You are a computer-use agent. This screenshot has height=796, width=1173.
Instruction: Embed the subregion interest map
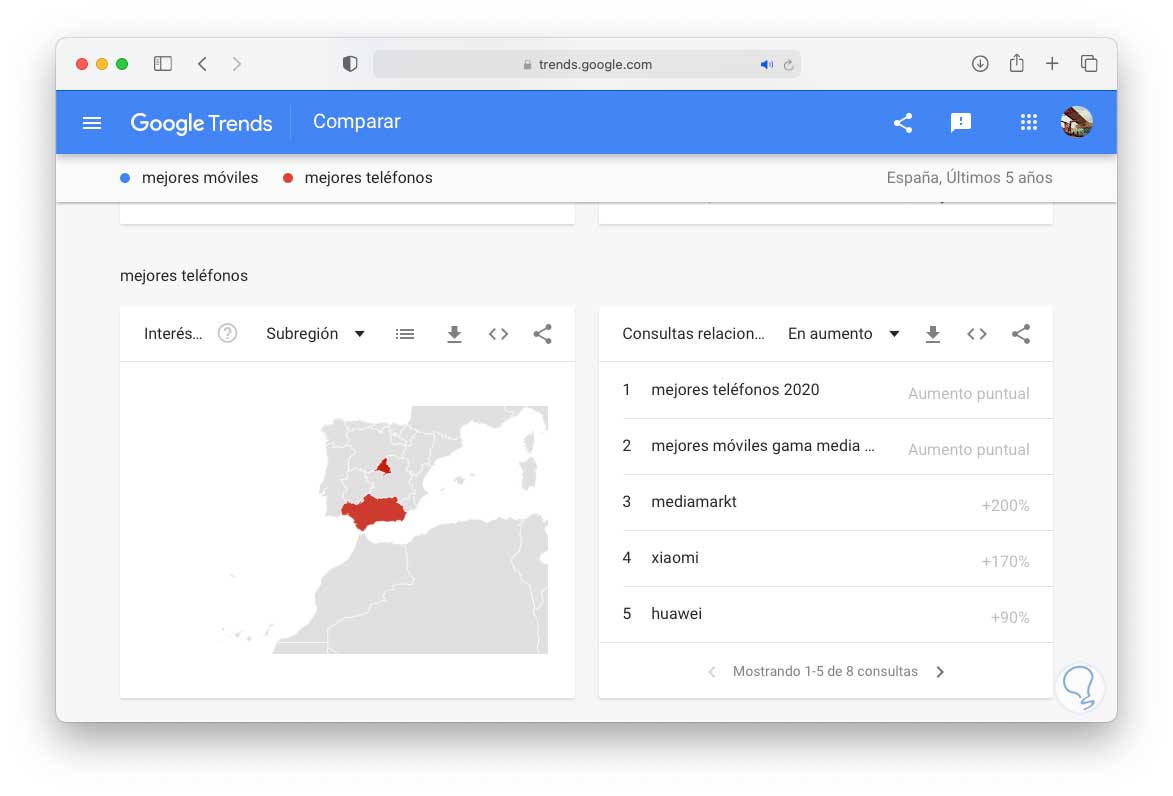[x=498, y=334]
